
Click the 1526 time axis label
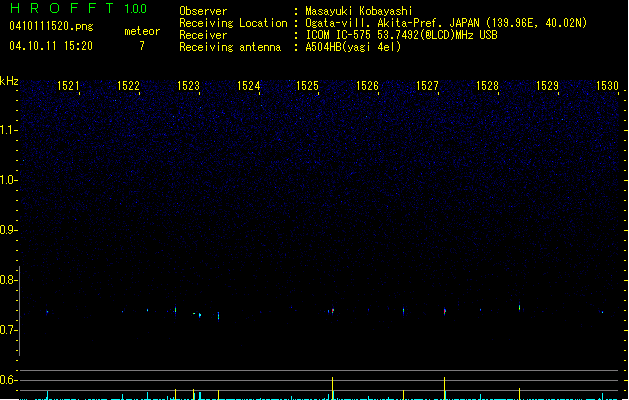pyautogui.click(x=367, y=86)
